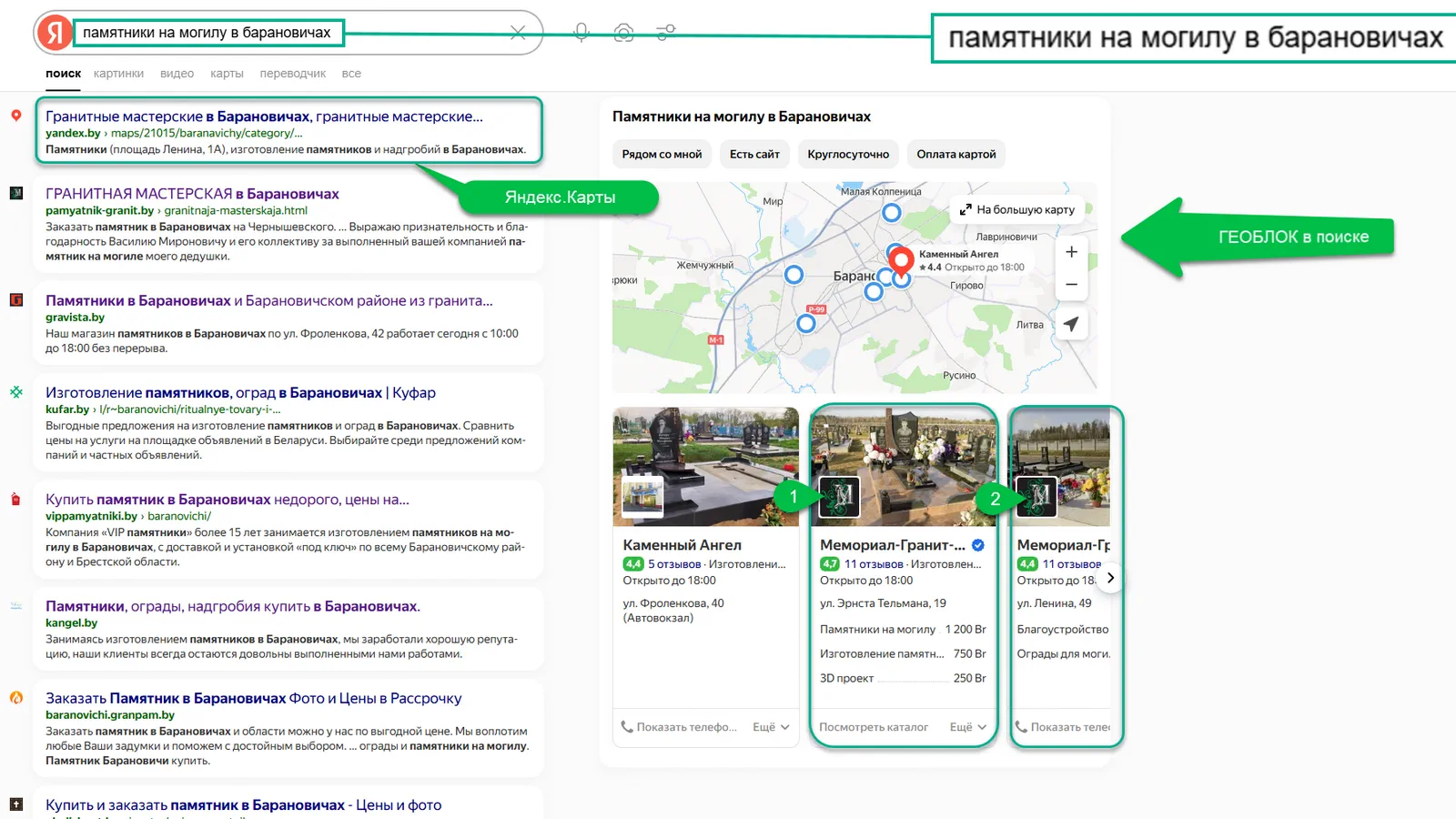
Task: Enable the "Круглосуточно" filter chip
Action: 848,155
